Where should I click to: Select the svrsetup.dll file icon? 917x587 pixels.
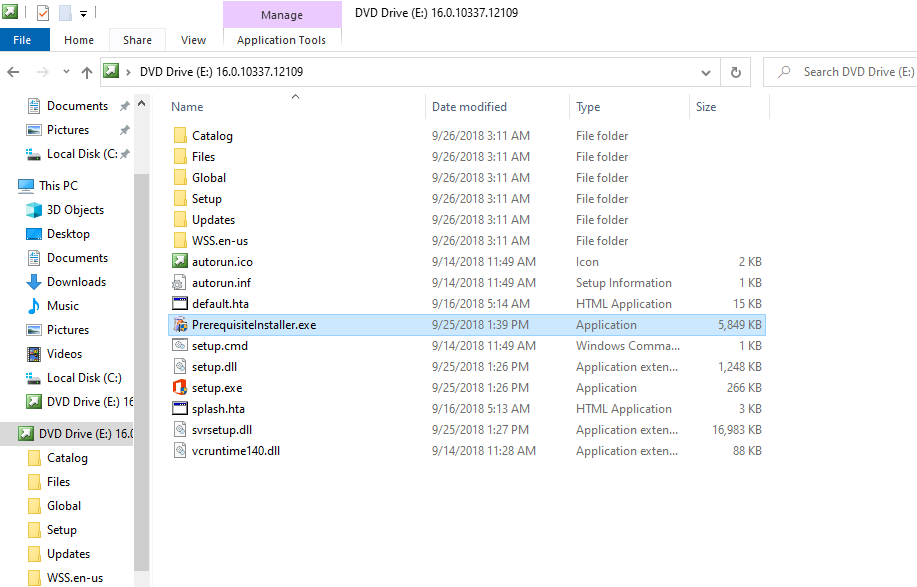coord(180,430)
